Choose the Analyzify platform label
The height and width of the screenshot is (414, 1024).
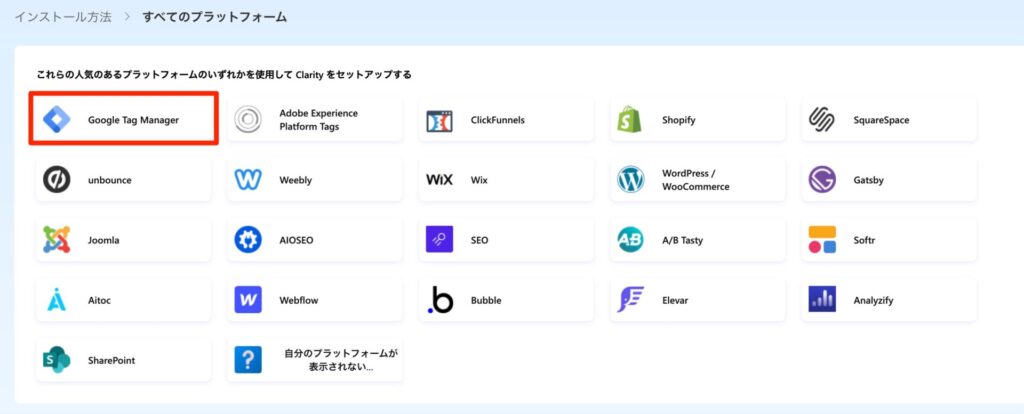click(873, 300)
